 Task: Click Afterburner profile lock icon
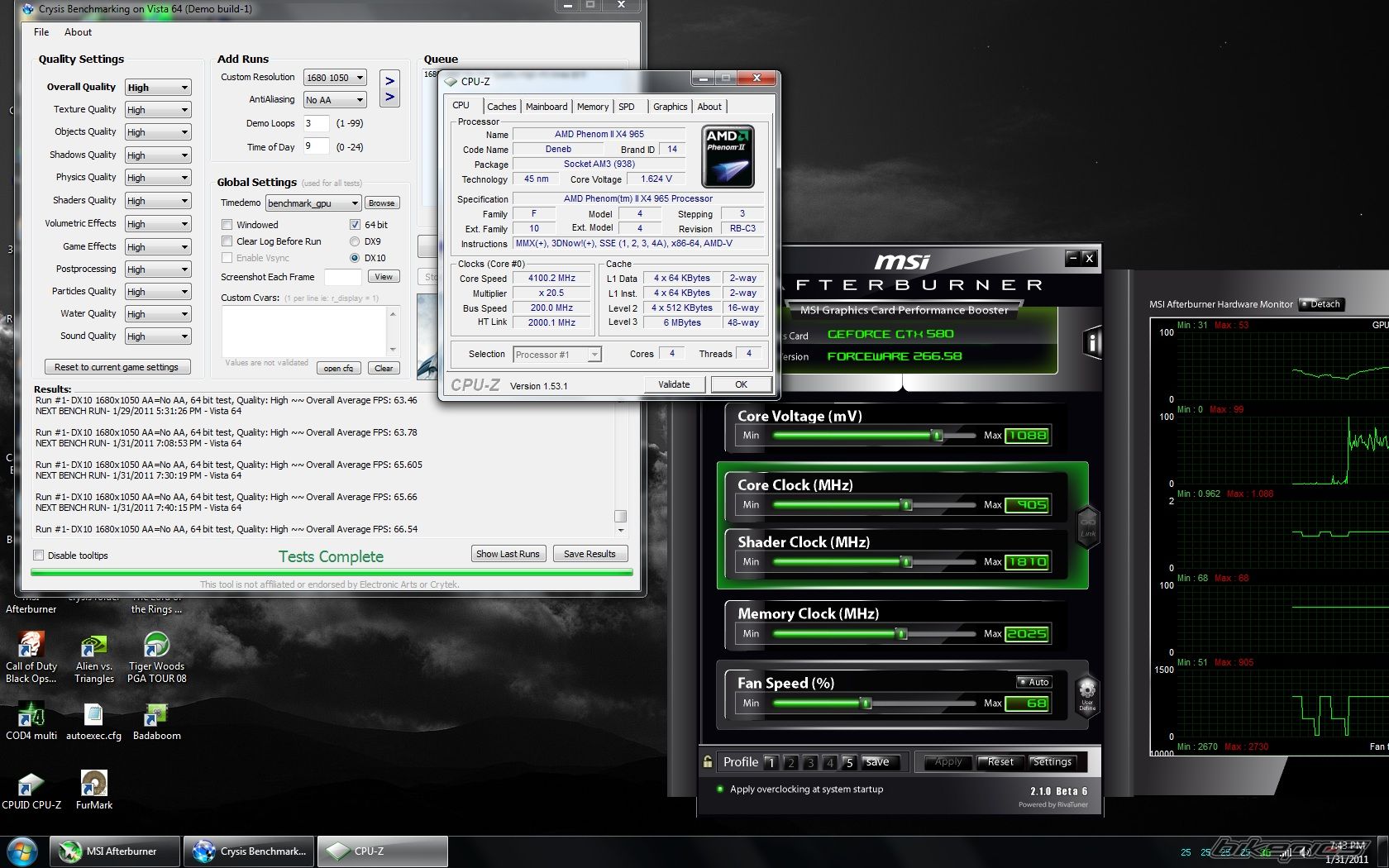708,761
